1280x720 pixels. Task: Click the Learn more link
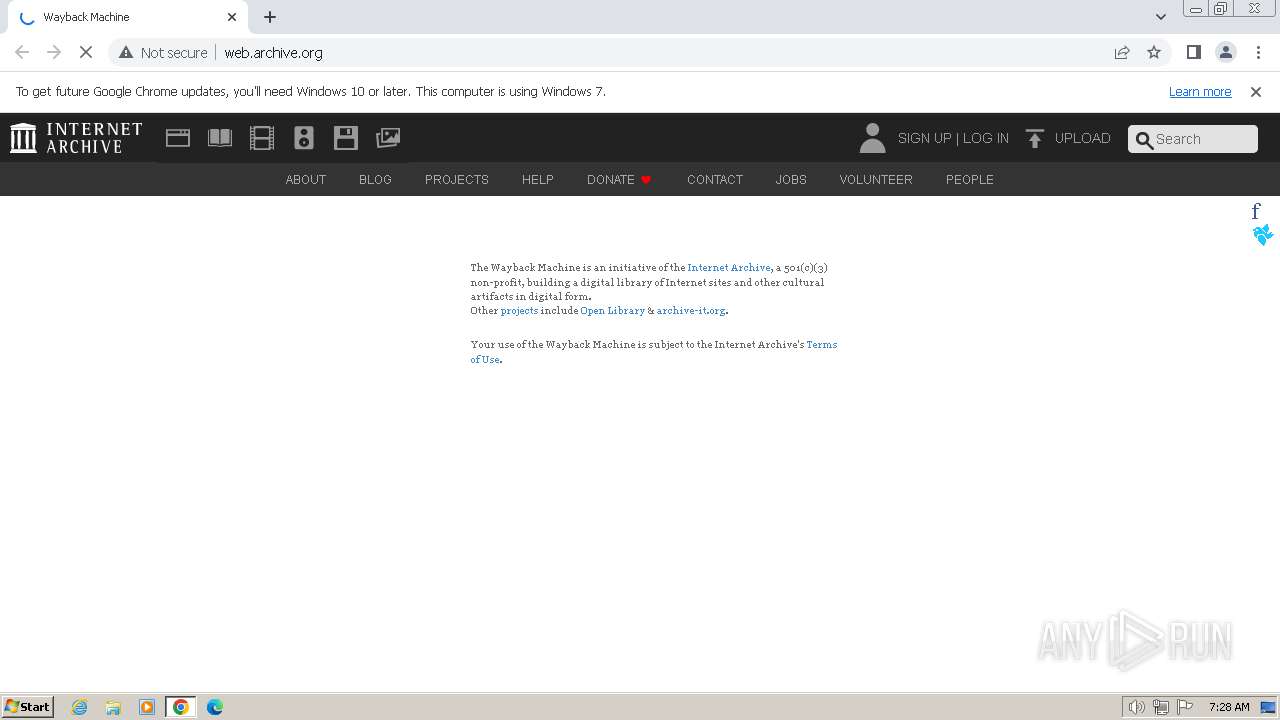tap(1200, 91)
